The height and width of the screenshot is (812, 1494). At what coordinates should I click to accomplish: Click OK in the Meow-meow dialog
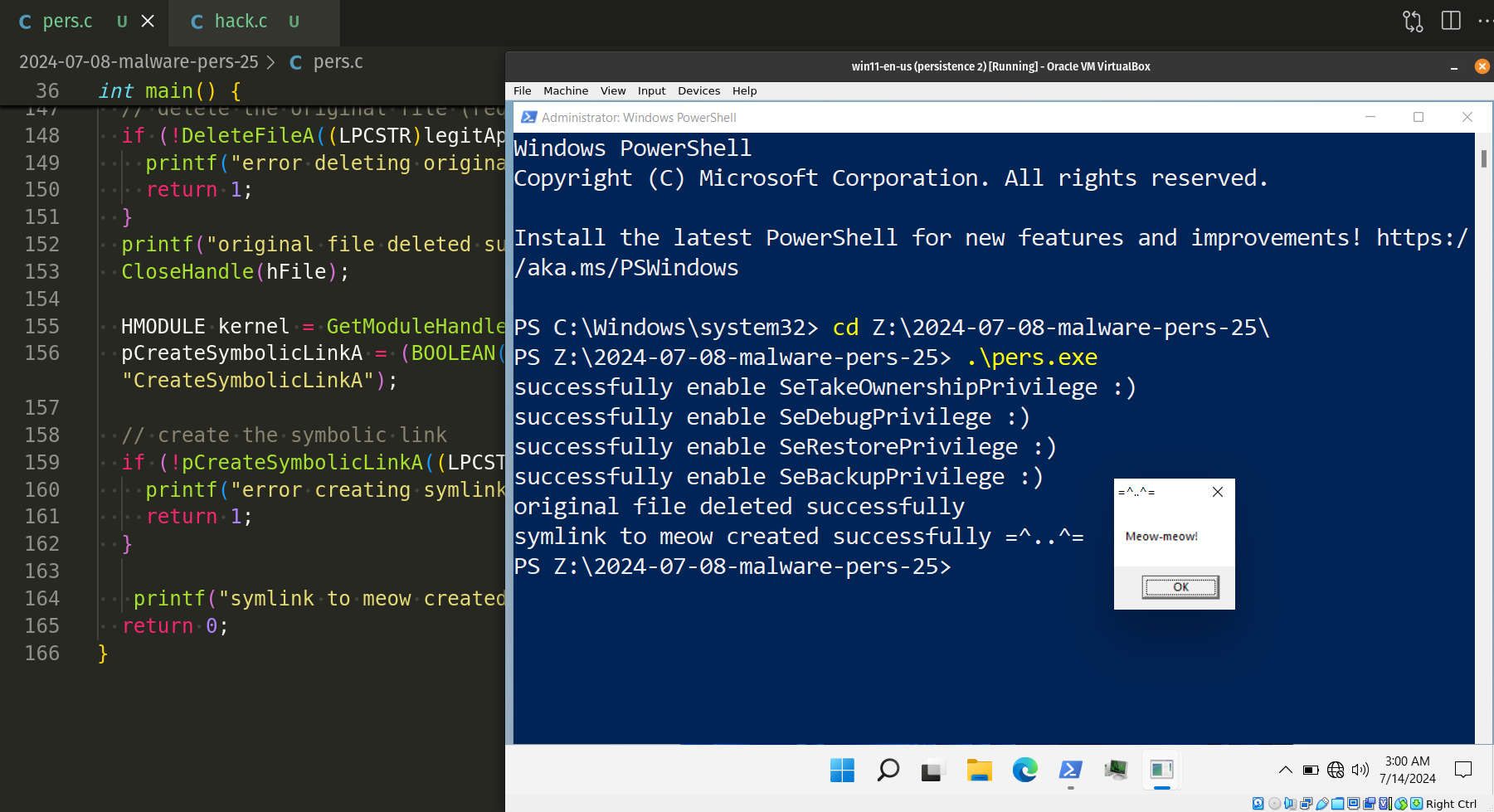(1180, 587)
